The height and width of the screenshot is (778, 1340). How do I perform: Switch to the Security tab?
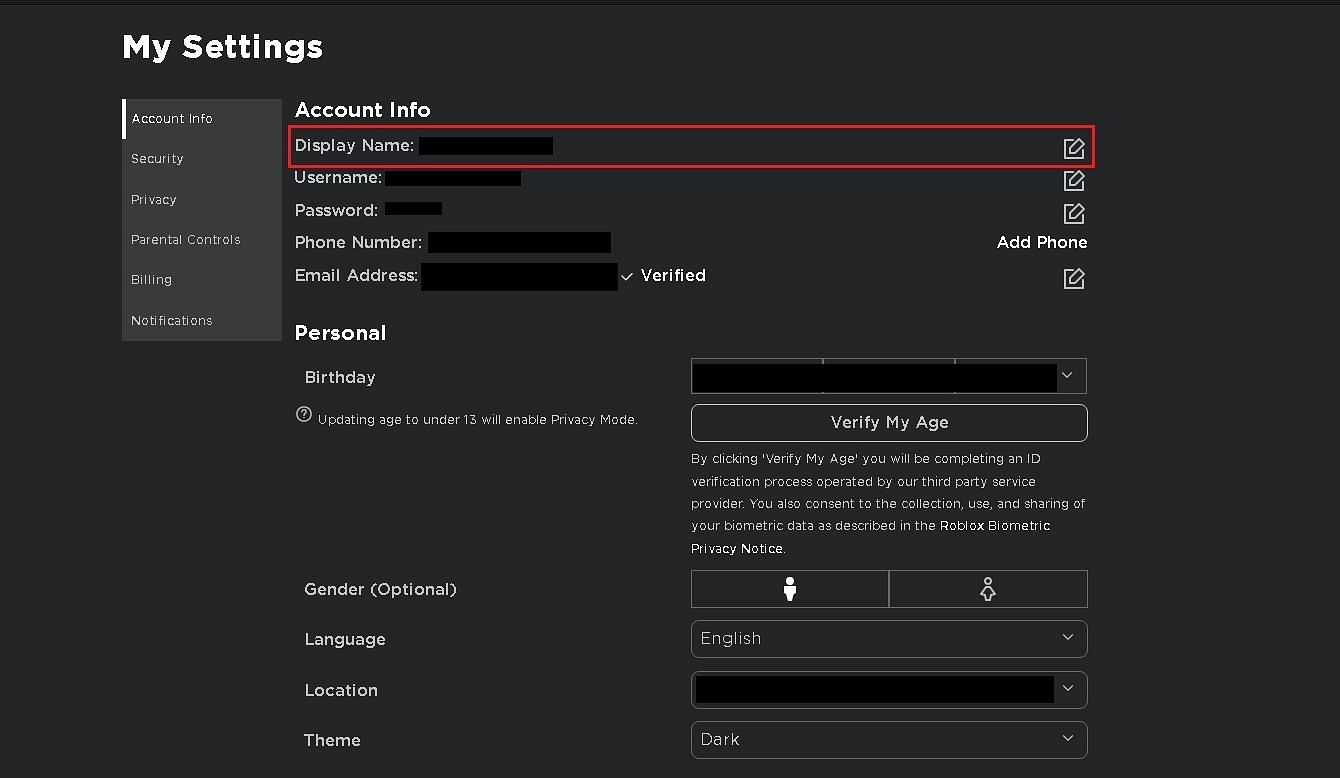[x=157, y=159]
